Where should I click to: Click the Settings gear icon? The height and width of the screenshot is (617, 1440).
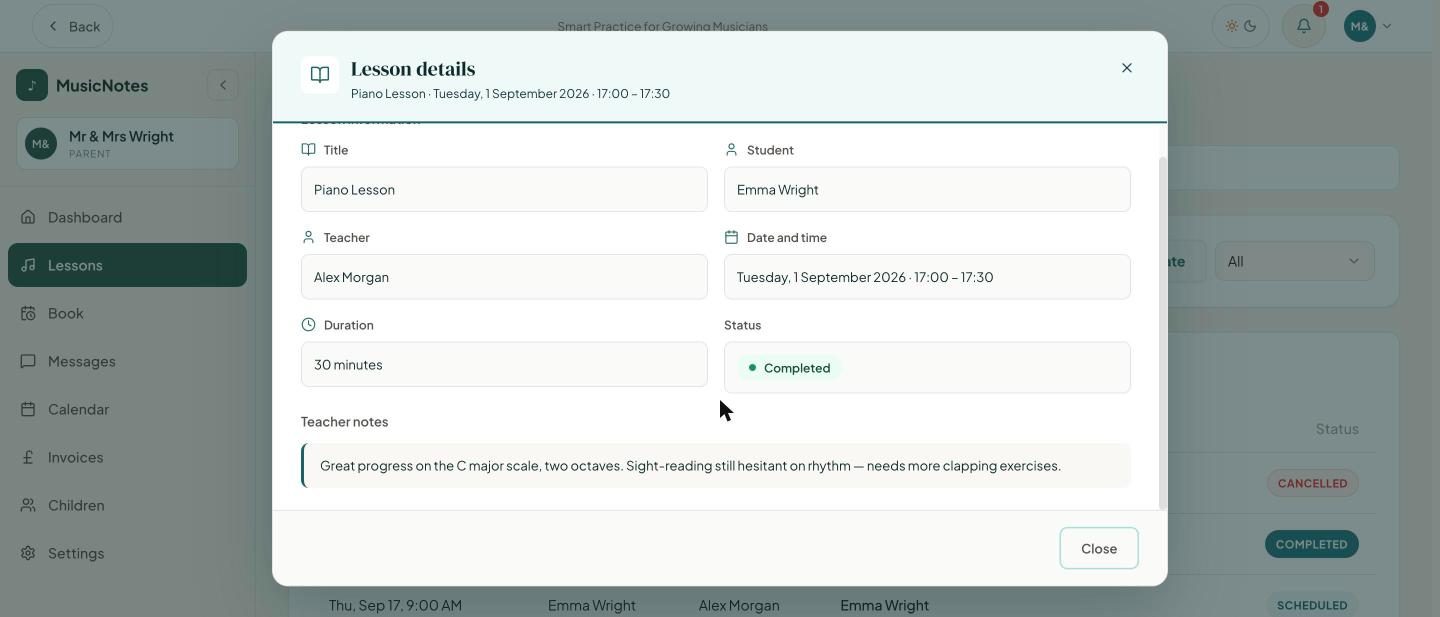click(x=28, y=553)
